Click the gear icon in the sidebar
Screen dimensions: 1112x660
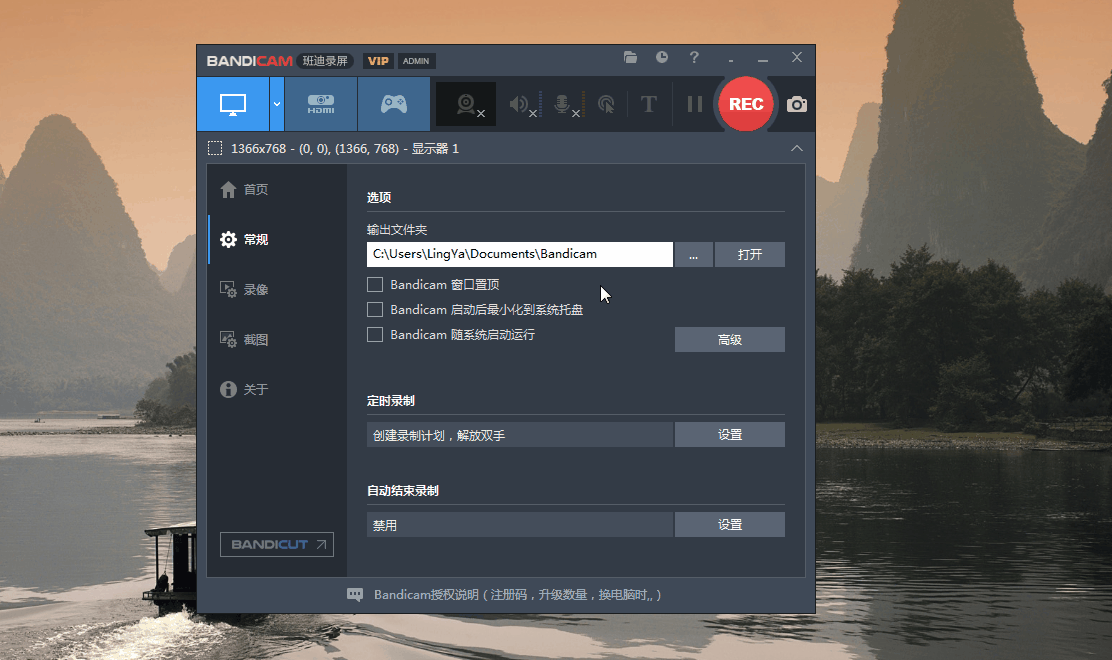[228, 240]
